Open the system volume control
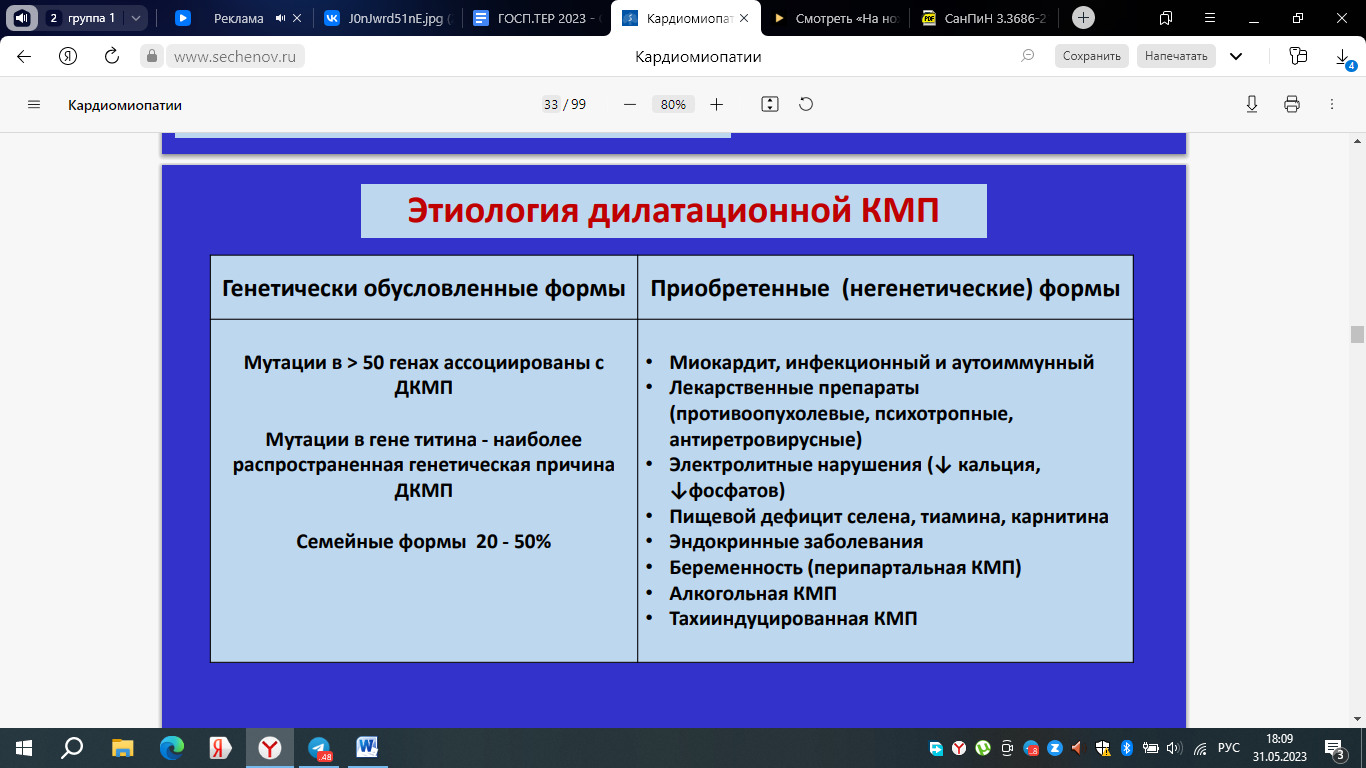The width and height of the screenshot is (1366, 768). coord(1174,747)
